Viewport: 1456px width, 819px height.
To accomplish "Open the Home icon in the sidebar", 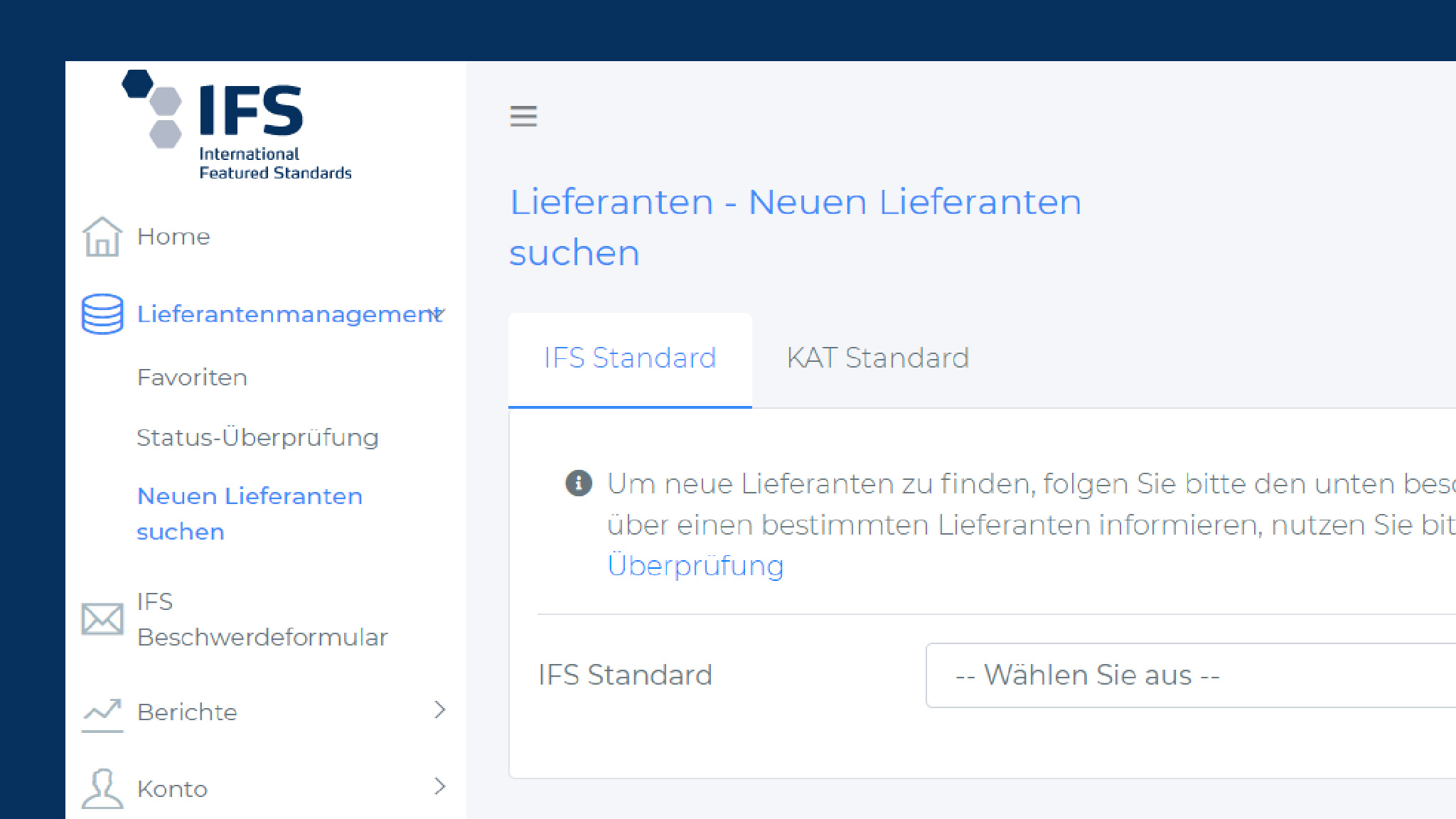I will [102, 237].
